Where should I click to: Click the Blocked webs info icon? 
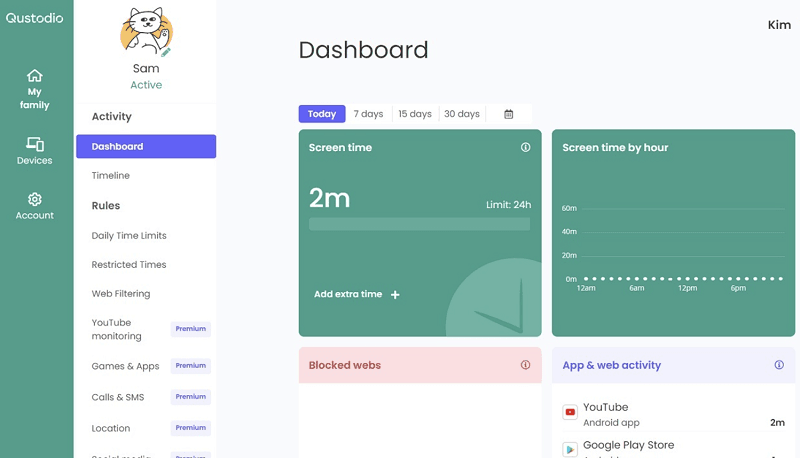pyautogui.click(x=525, y=365)
